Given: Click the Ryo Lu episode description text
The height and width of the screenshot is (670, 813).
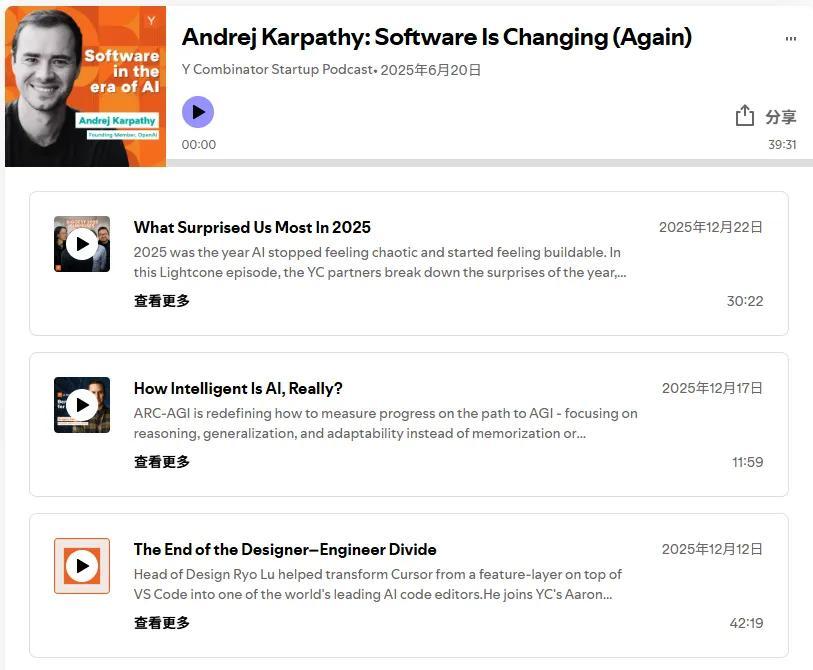Looking at the screenshot, I should tap(378, 584).
